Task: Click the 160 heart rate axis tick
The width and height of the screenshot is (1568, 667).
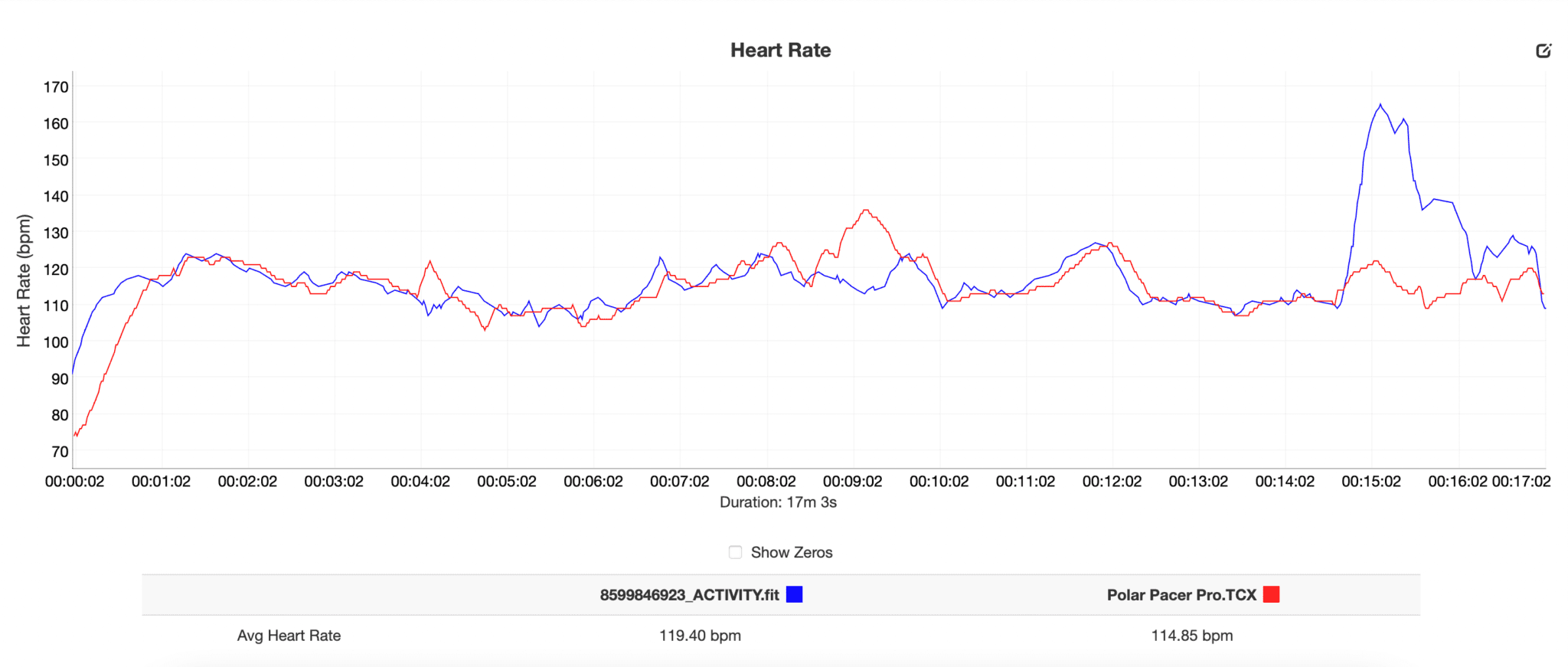Action: pos(56,123)
